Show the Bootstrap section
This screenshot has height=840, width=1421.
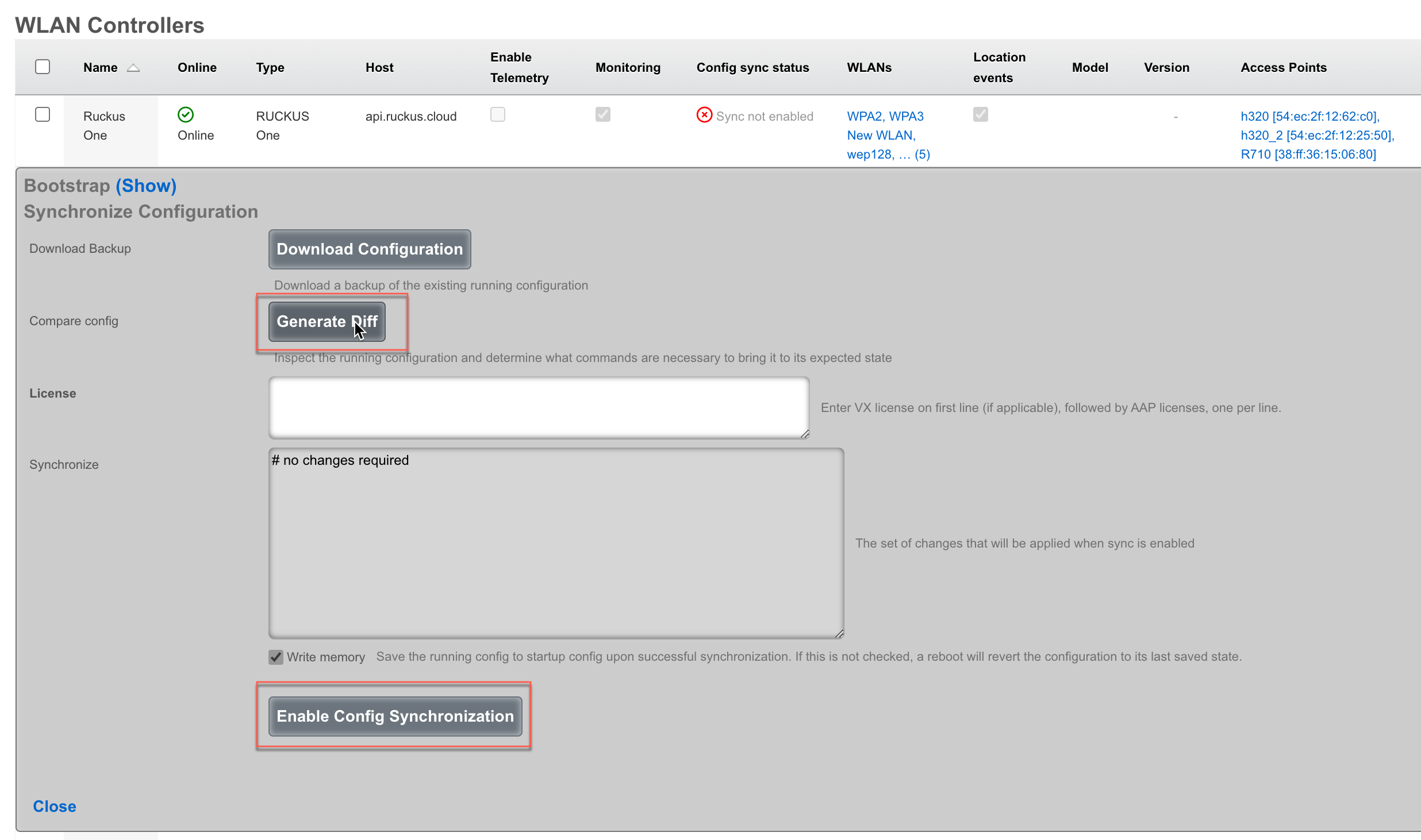146,186
